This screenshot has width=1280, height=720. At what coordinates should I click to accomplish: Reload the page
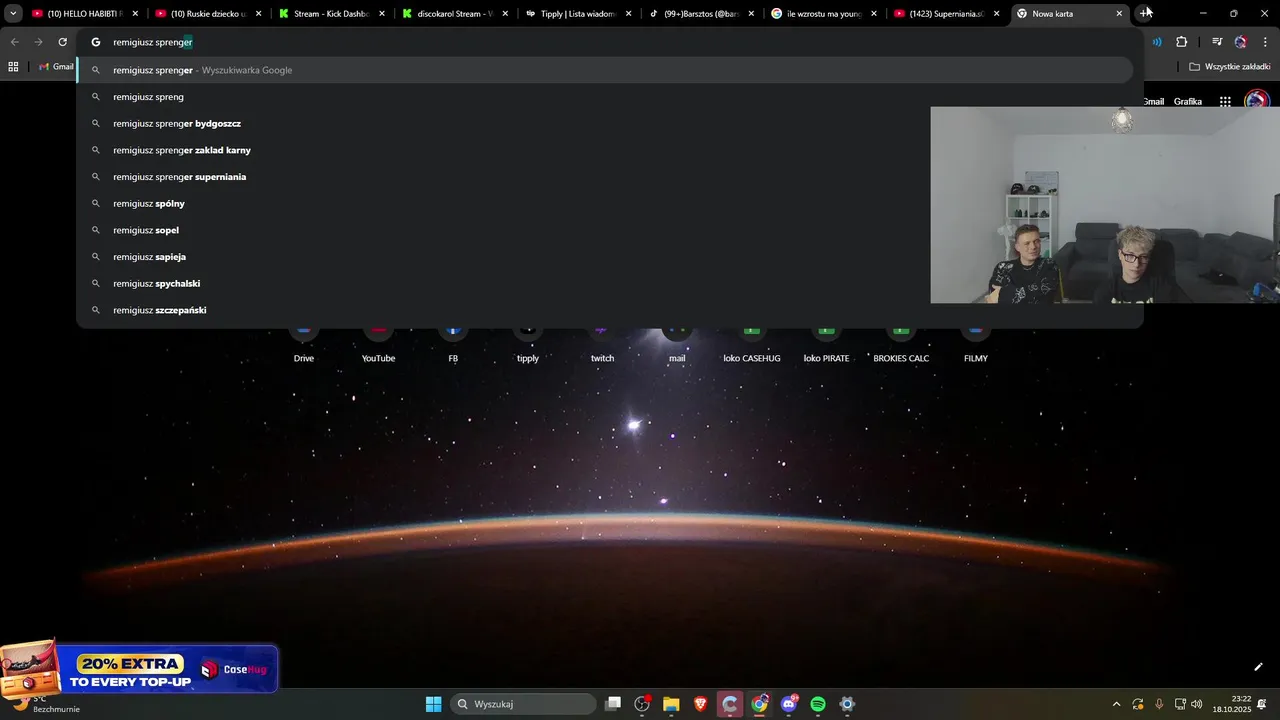tap(63, 42)
